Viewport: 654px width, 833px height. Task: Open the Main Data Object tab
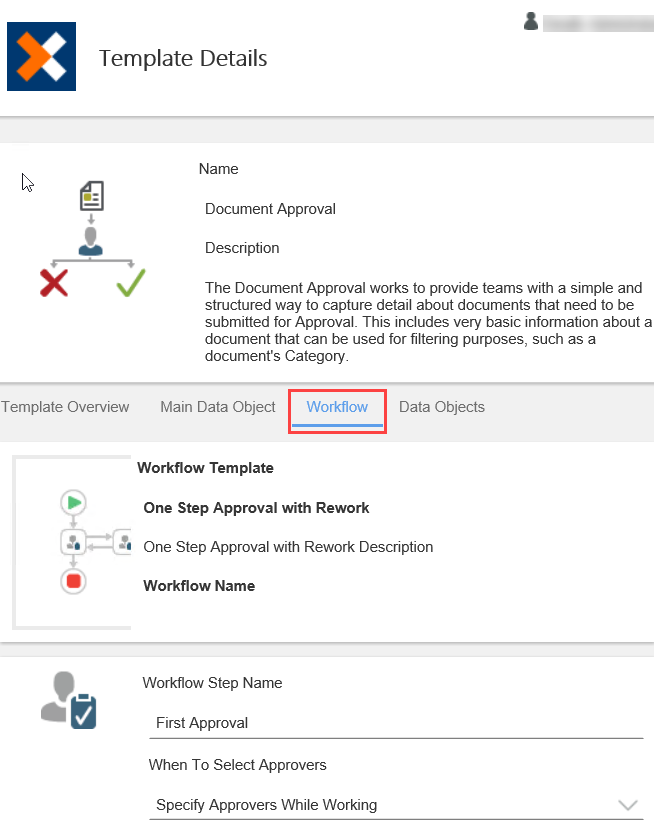[217, 407]
